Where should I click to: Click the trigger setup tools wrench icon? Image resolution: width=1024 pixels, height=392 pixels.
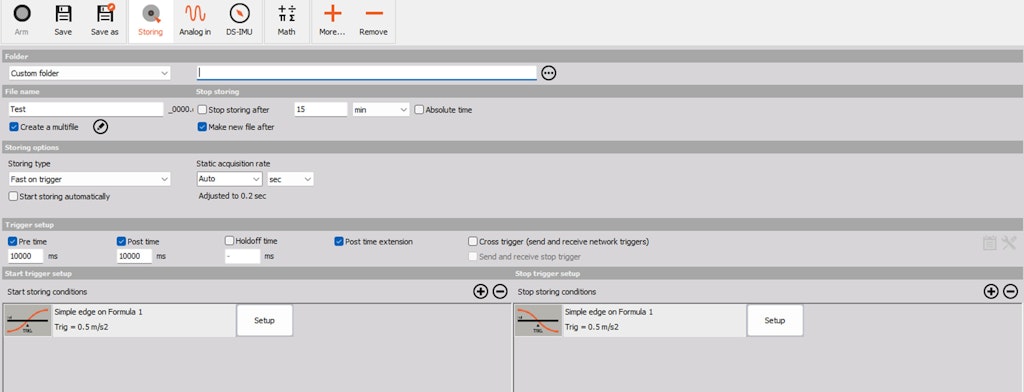tap(1009, 243)
